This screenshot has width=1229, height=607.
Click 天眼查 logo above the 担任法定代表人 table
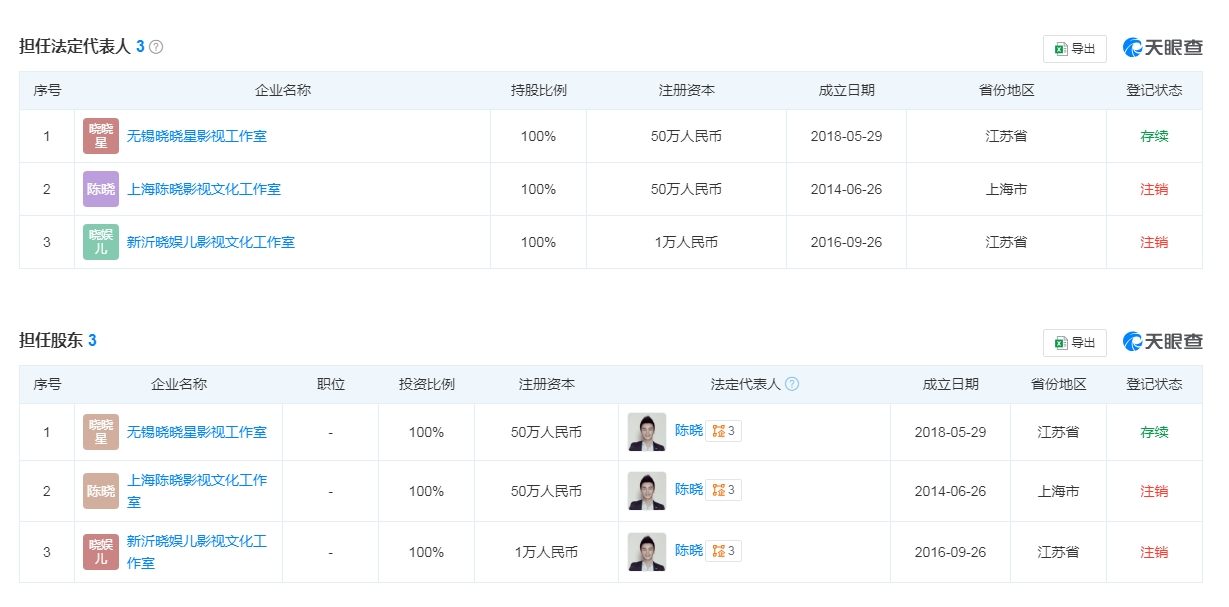point(1163,48)
